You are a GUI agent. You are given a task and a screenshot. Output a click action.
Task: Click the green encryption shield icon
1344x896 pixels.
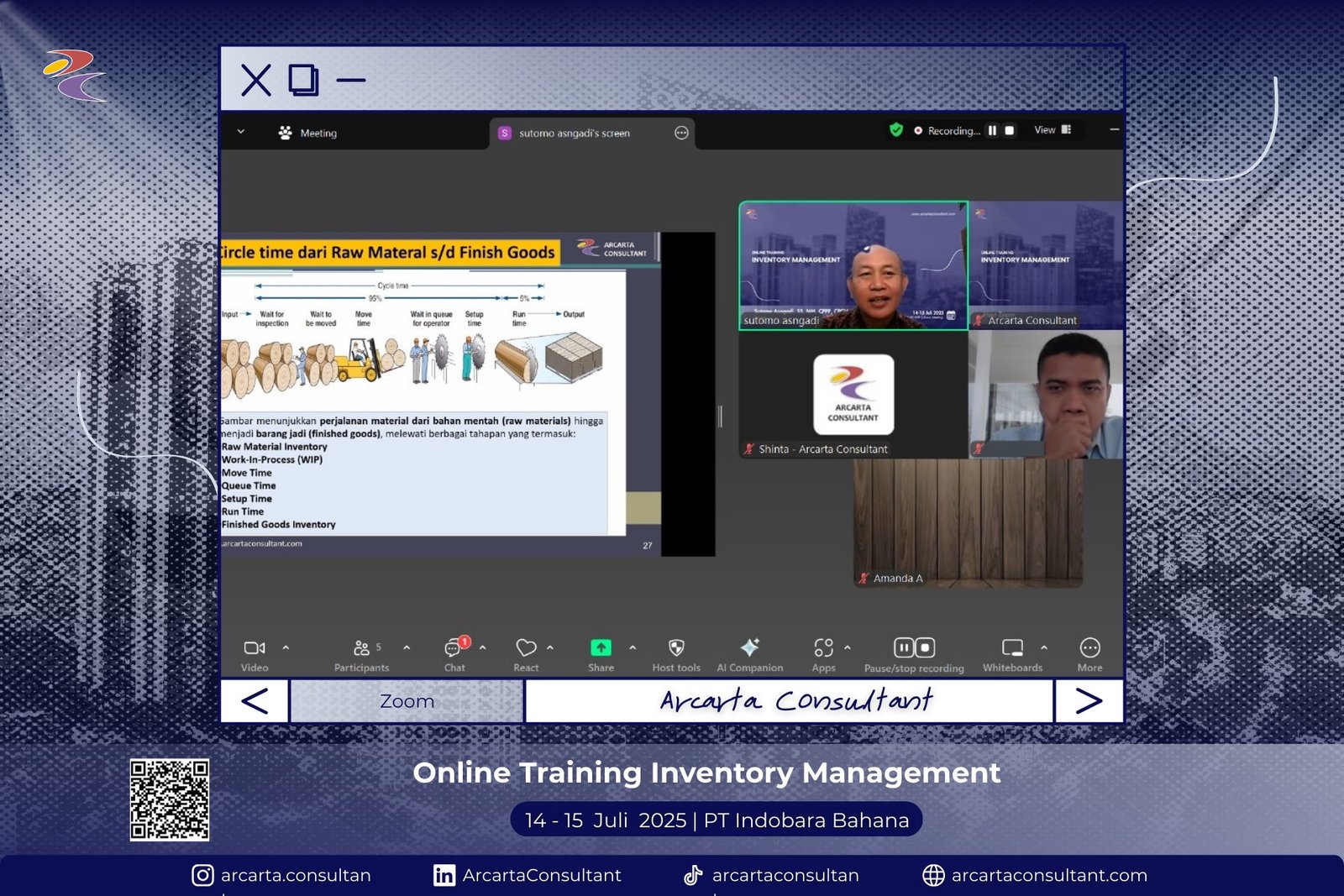click(896, 130)
